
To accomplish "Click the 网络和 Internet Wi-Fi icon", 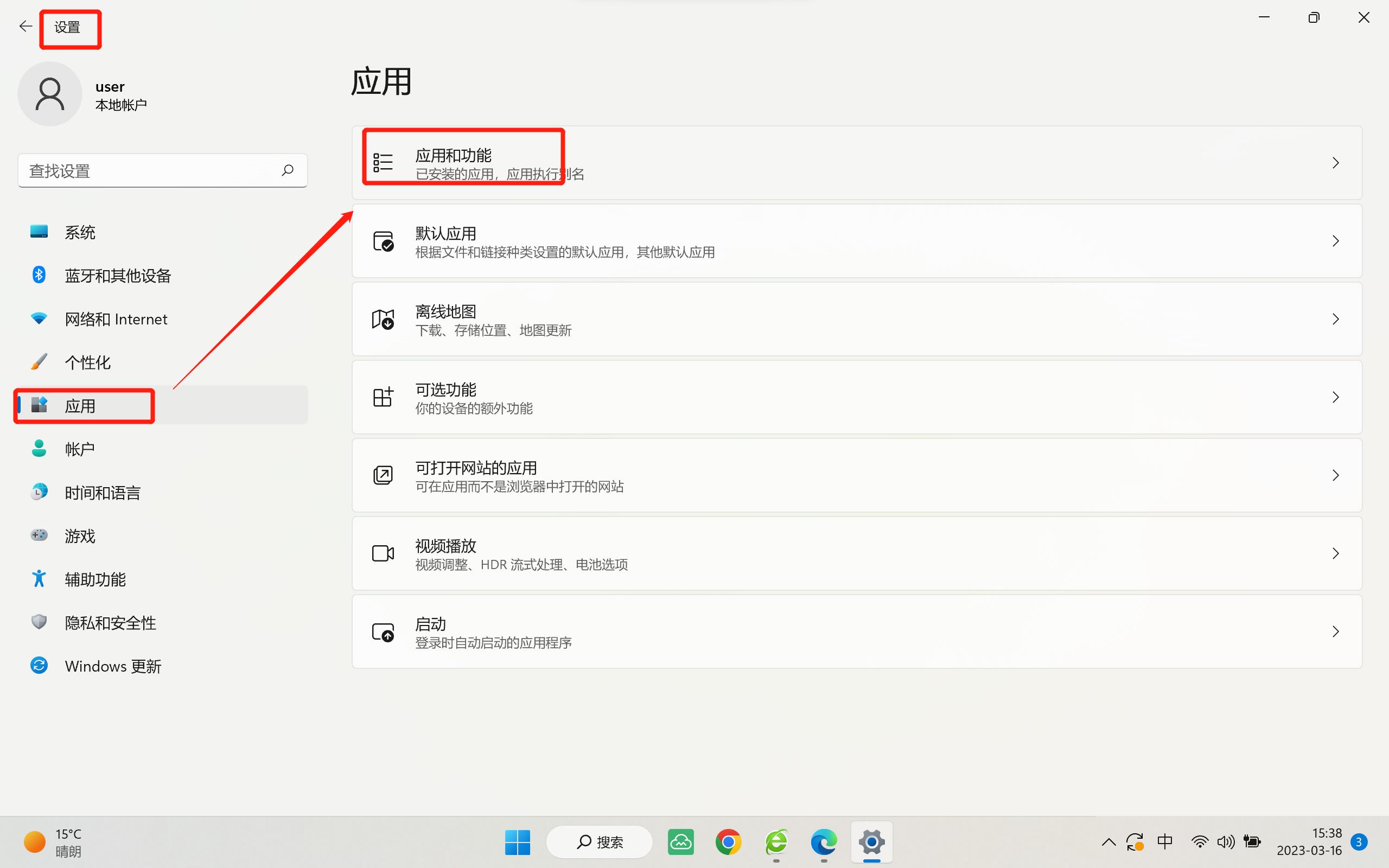I will pos(38,318).
